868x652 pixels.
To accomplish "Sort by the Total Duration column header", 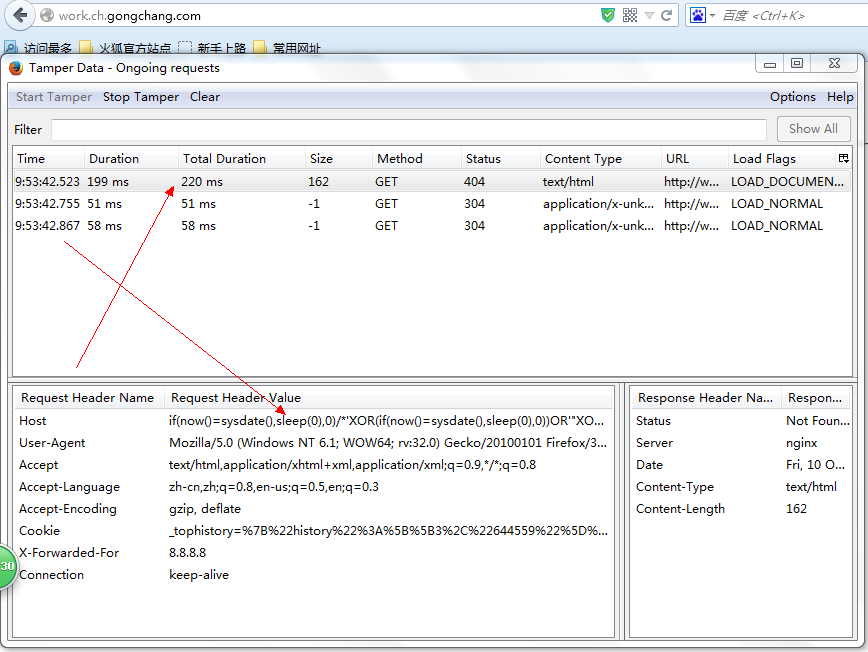I will coord(242,159).
